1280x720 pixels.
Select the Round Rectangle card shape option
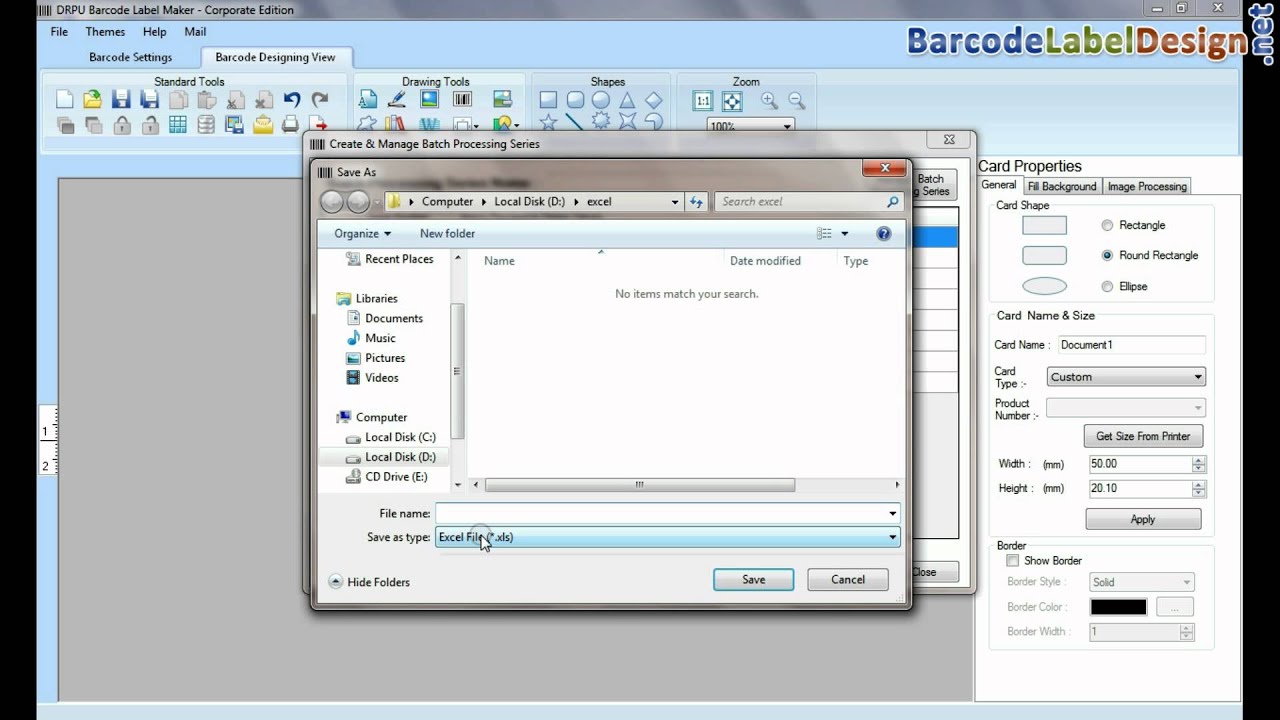pos(1107,255)
